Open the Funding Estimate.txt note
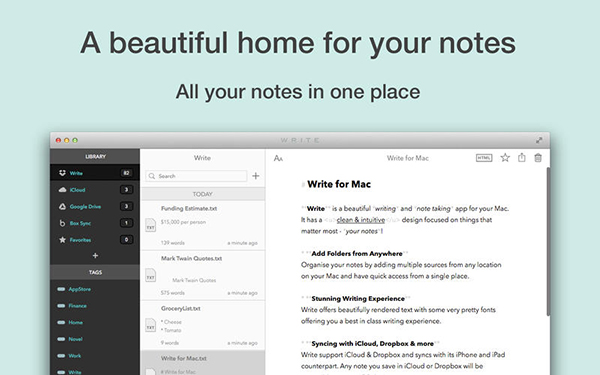This screenshot has width=600, height=375. (x=203, y=225)
